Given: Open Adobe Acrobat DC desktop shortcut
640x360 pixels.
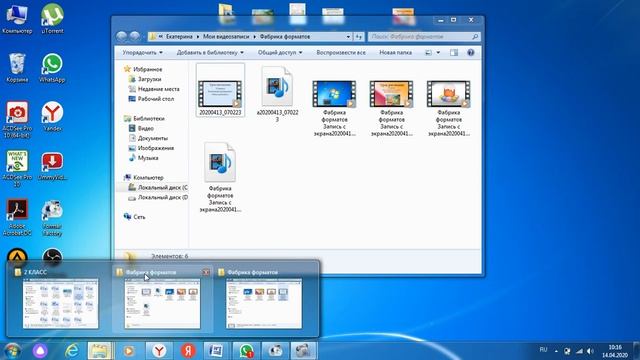Looking at the screenshot, I should [x=17, y=217].
